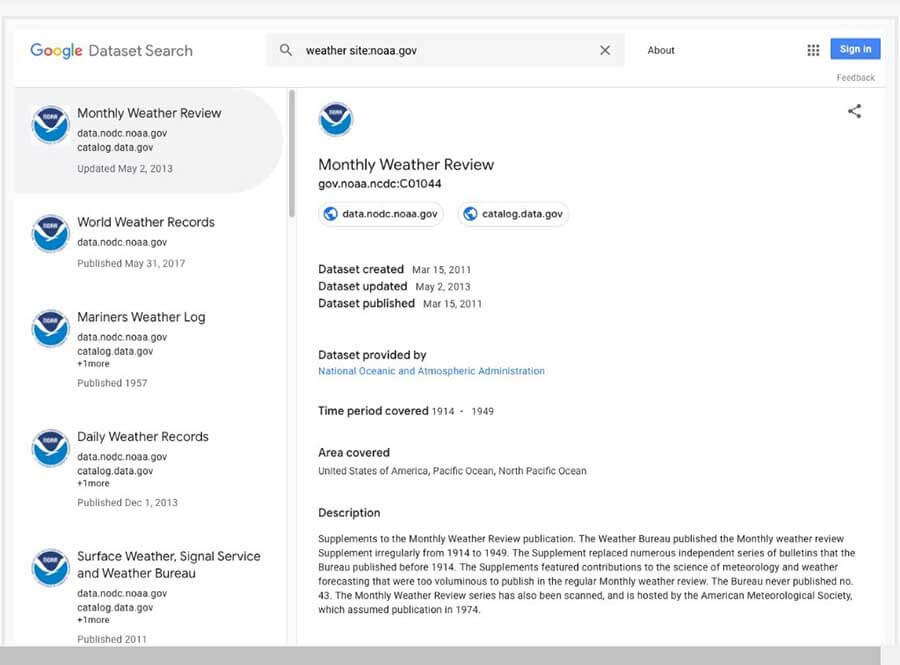900x665 pixels.
Task: Click globe icon on data.nodc.noaa.gov chip
Action: (x=331, y=214)
